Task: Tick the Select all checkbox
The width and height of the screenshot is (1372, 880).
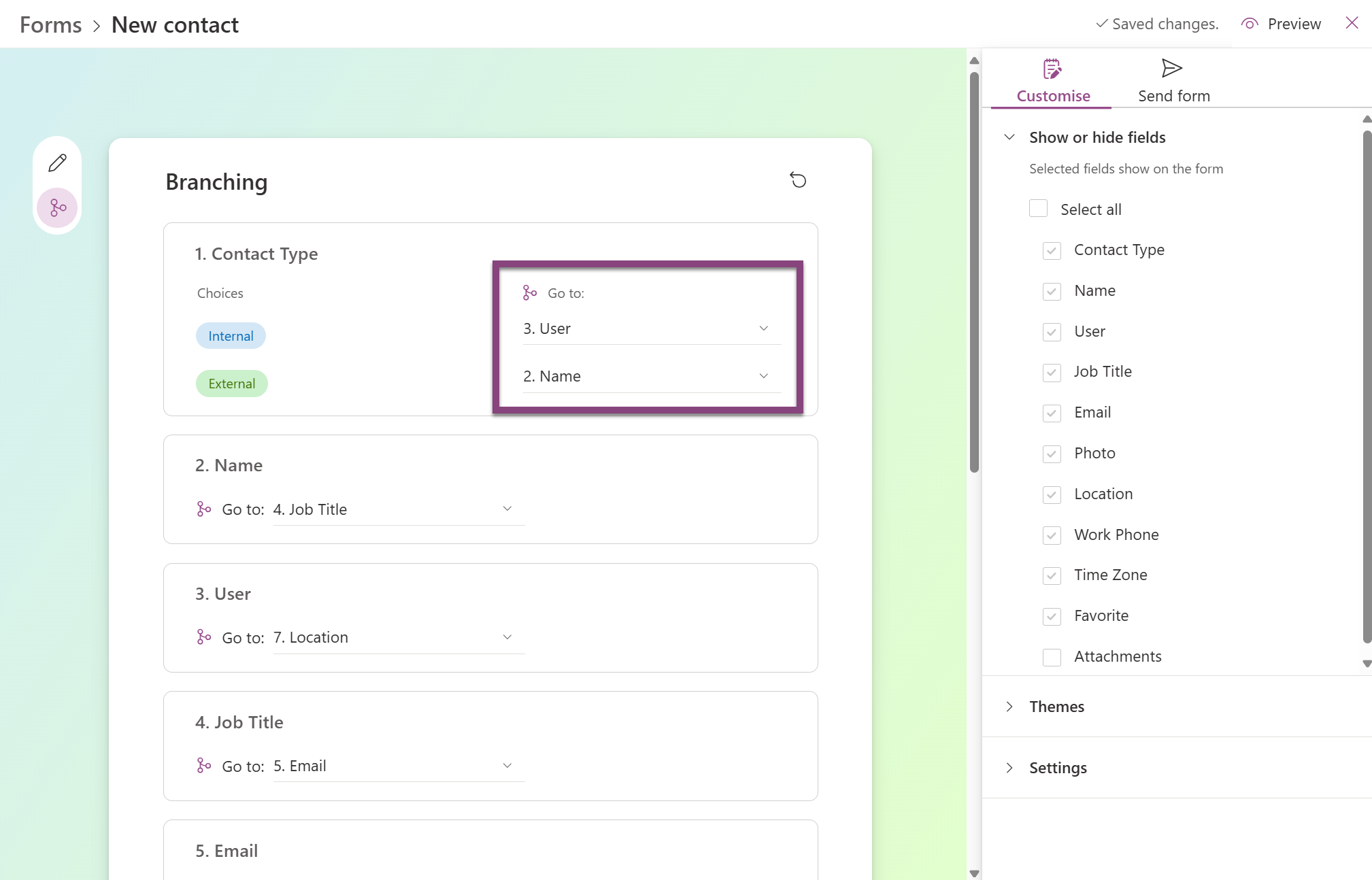Action: click(1038, 209)
